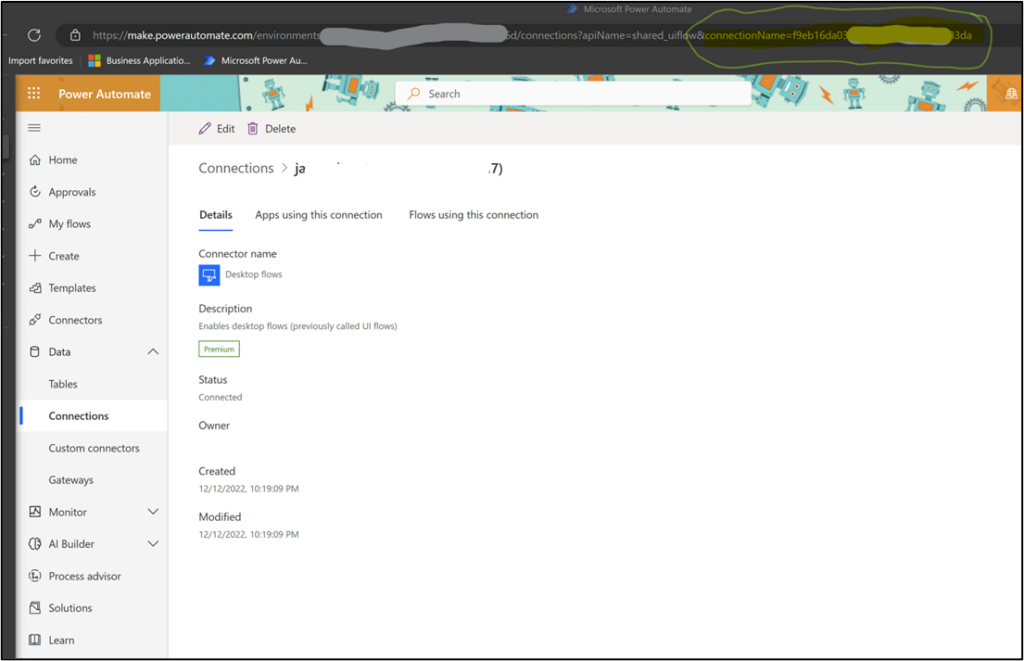Click the My flows icon
Image resolution: width=1024 pixels, height=661 pixels.
35,224
